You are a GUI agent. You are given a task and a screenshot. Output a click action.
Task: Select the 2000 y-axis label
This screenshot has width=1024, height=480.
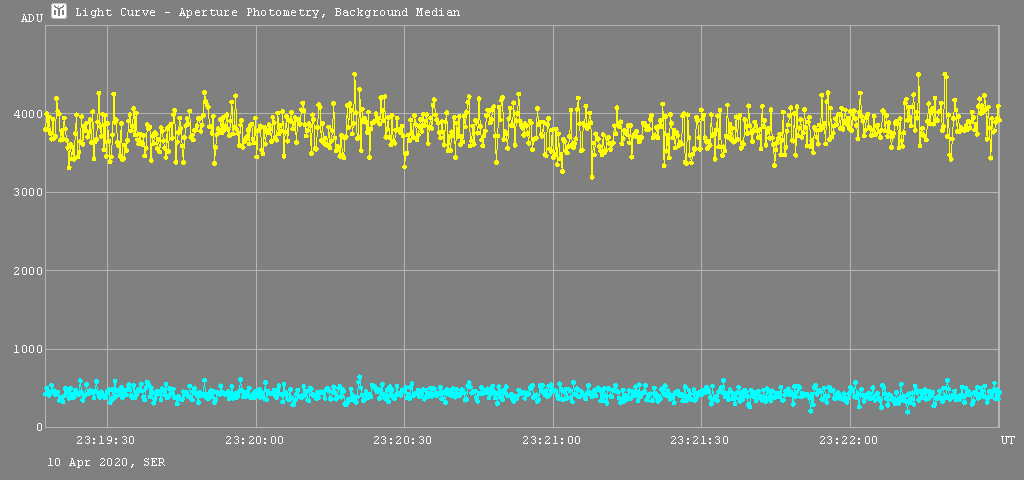coord(24,271)
